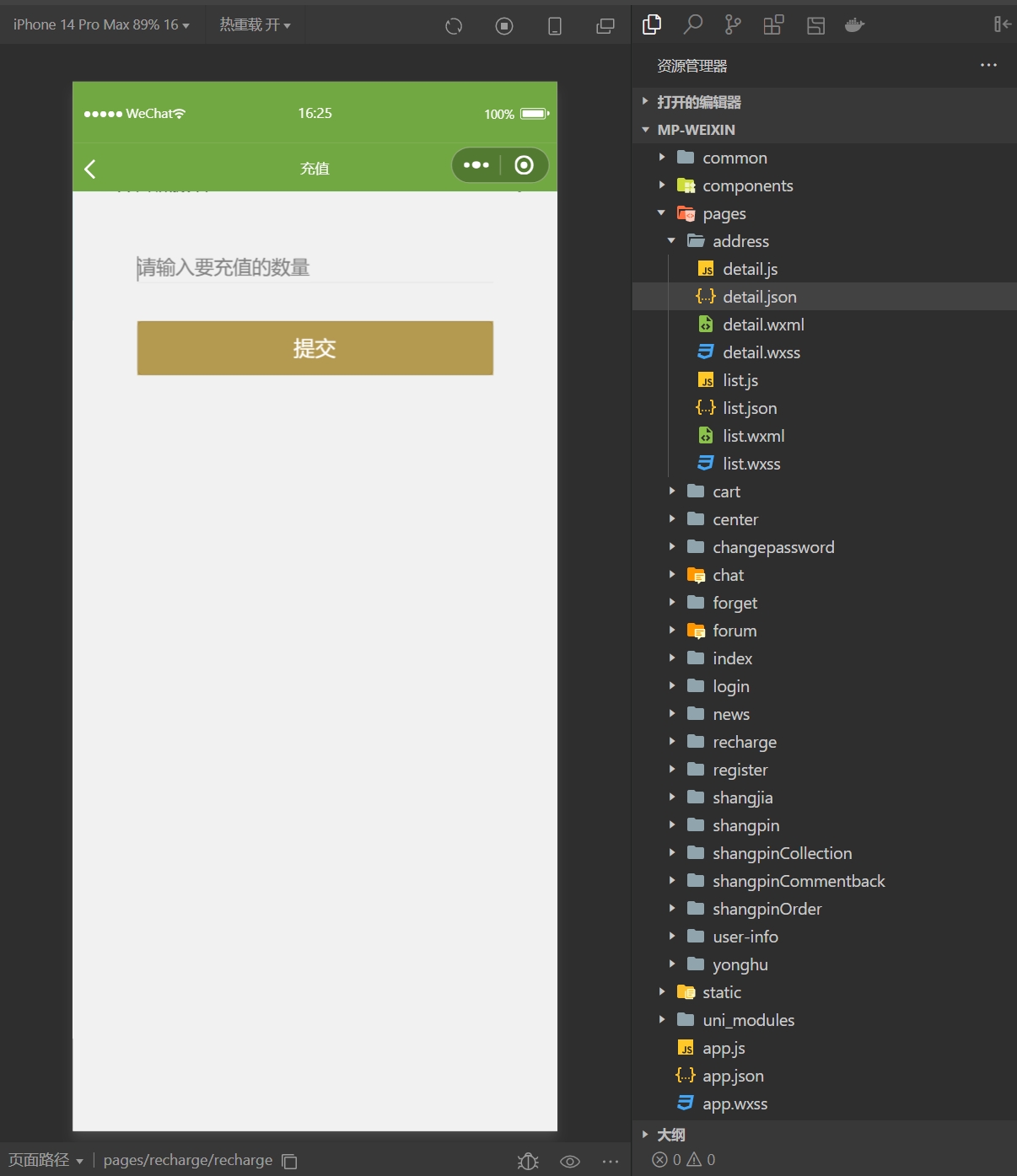The height and width of the screenshot is (1176, 1017).
Task: Expand the shangpinCollection folder
Action: point(824,853)
